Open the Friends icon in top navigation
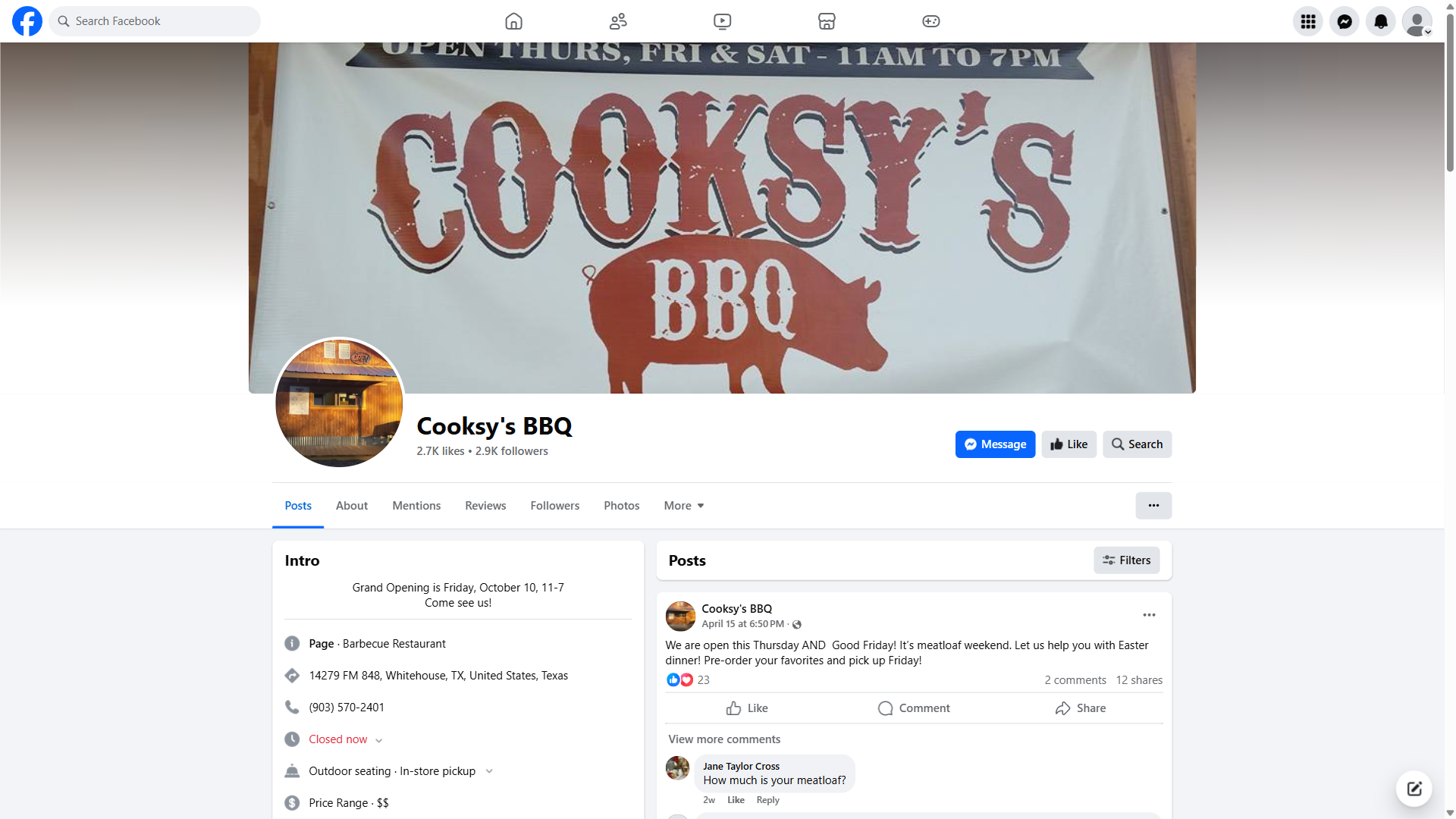 click(618, 21)
